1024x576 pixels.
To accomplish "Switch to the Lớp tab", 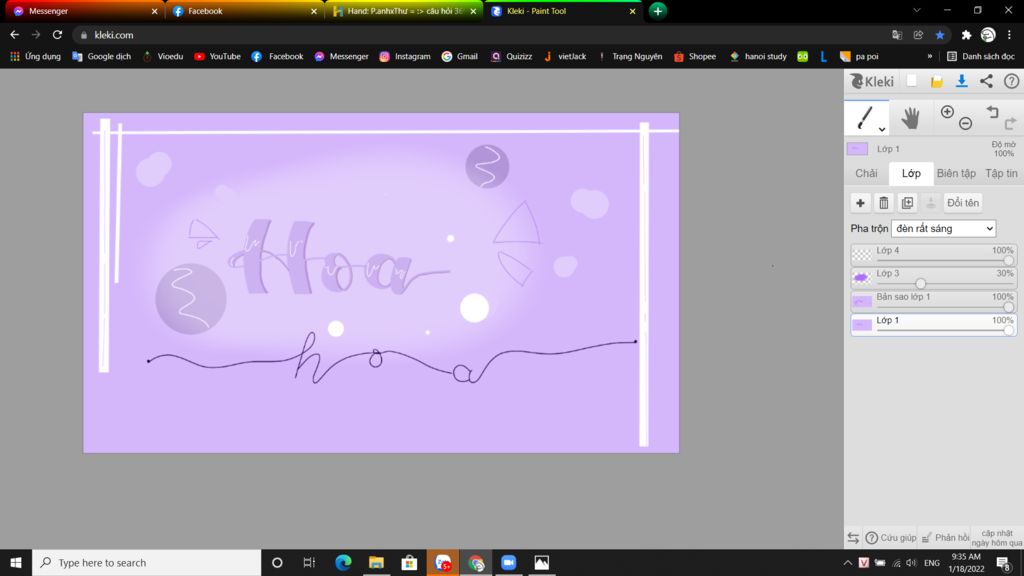I will 911,173.
